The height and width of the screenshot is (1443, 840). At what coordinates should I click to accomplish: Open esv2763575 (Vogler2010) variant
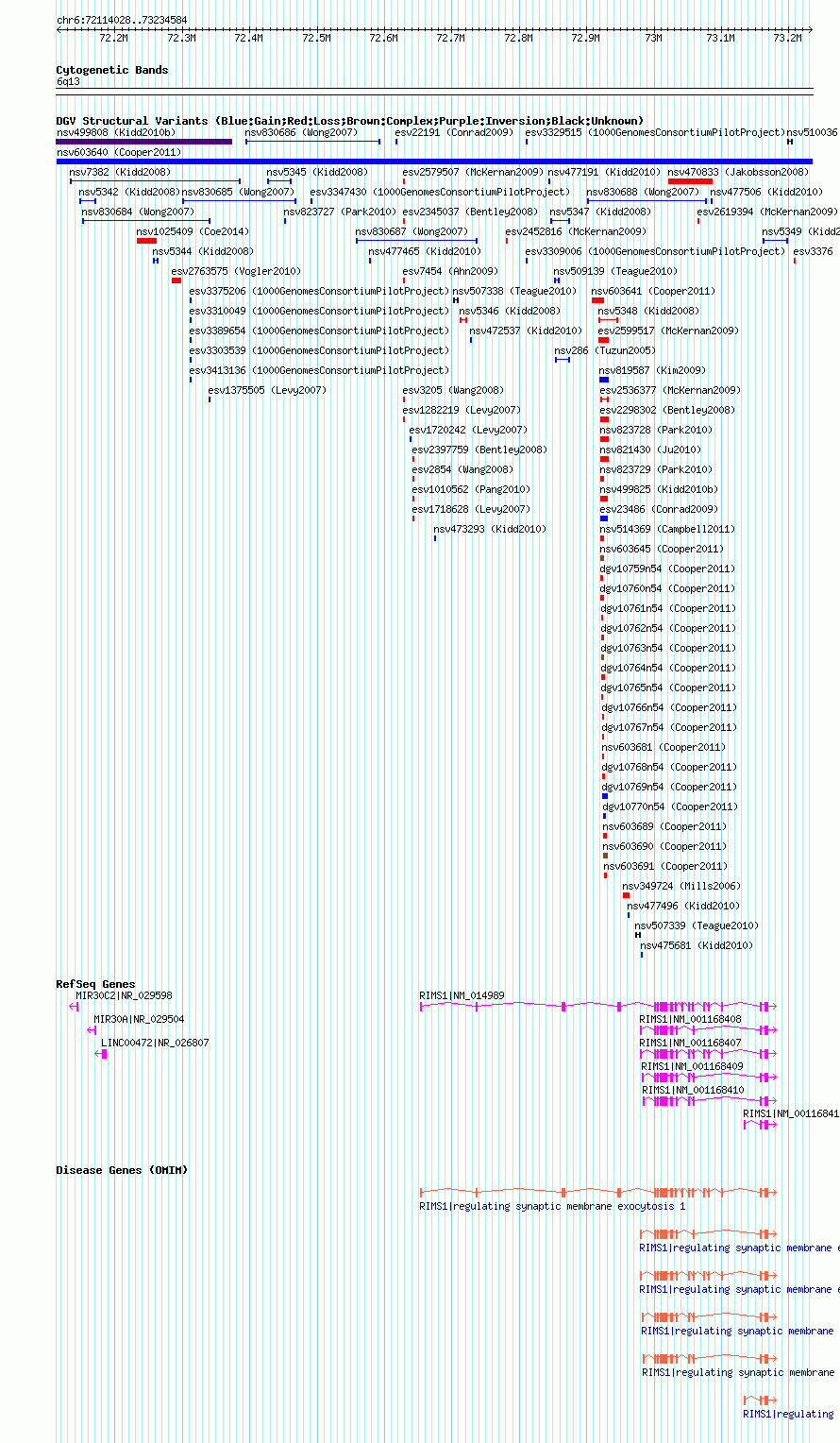point(236,271)
